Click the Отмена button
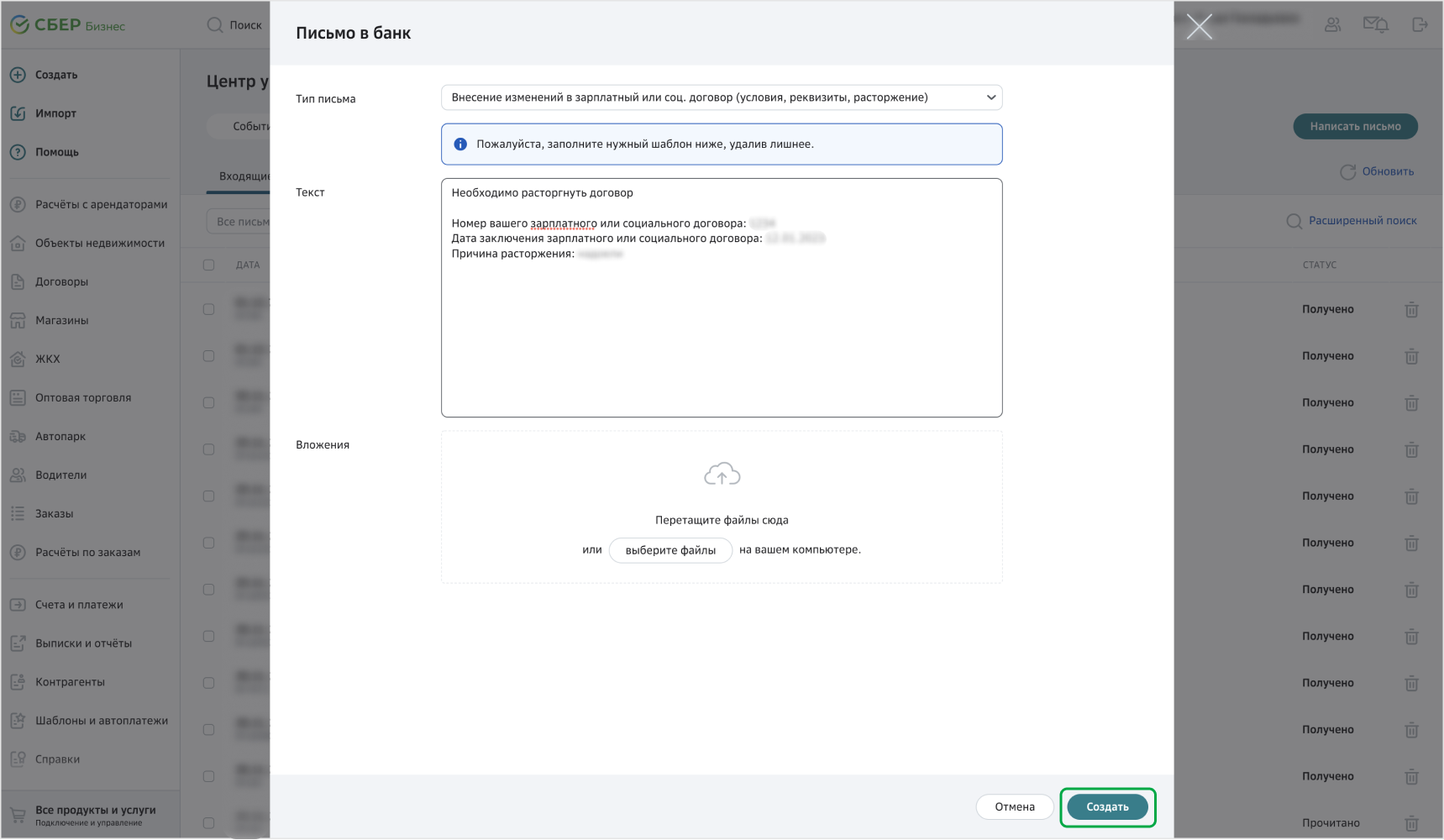1444x840 pixels. [x=1014, y=807]
